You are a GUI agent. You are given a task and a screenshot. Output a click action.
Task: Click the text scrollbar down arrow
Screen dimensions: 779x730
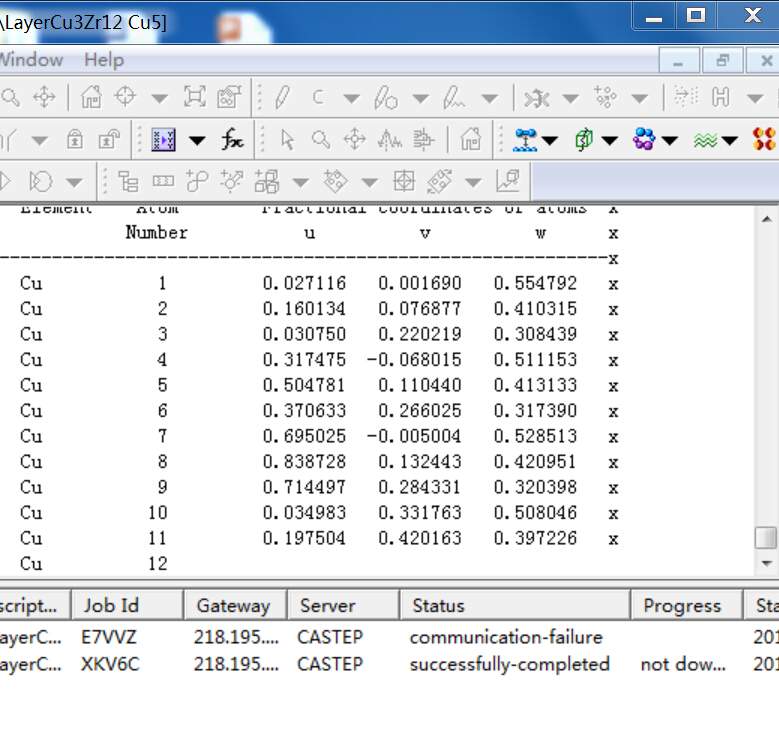tap(767, 563)
